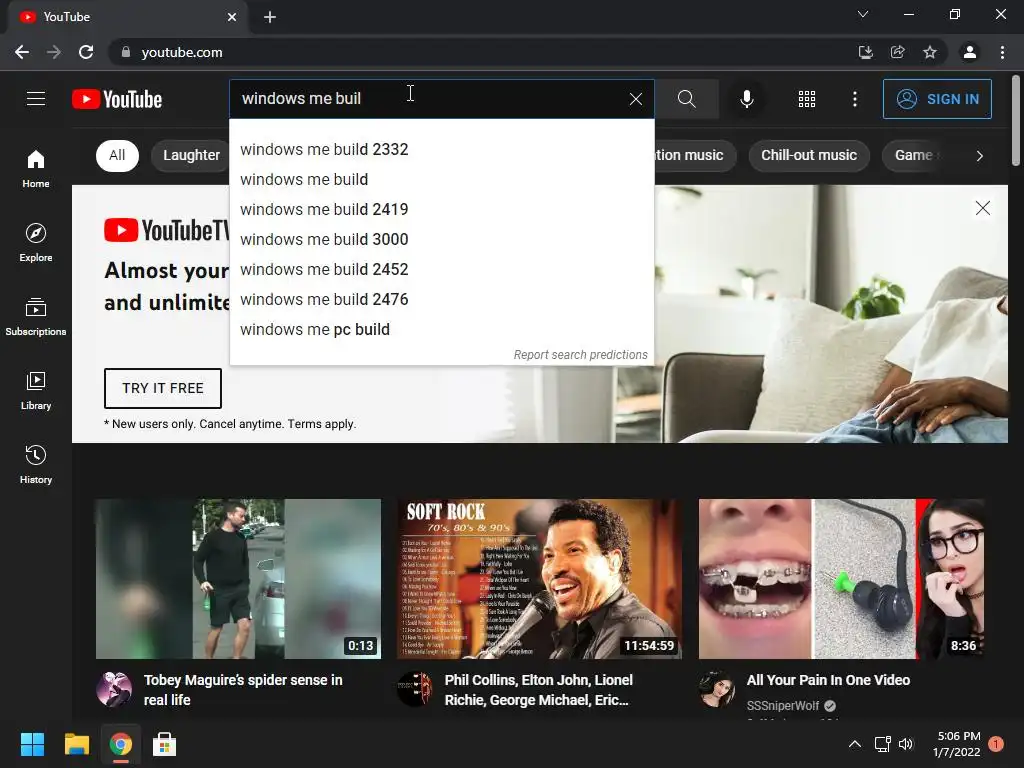Open the YouTube hamburger guide menu

[36, 99]
